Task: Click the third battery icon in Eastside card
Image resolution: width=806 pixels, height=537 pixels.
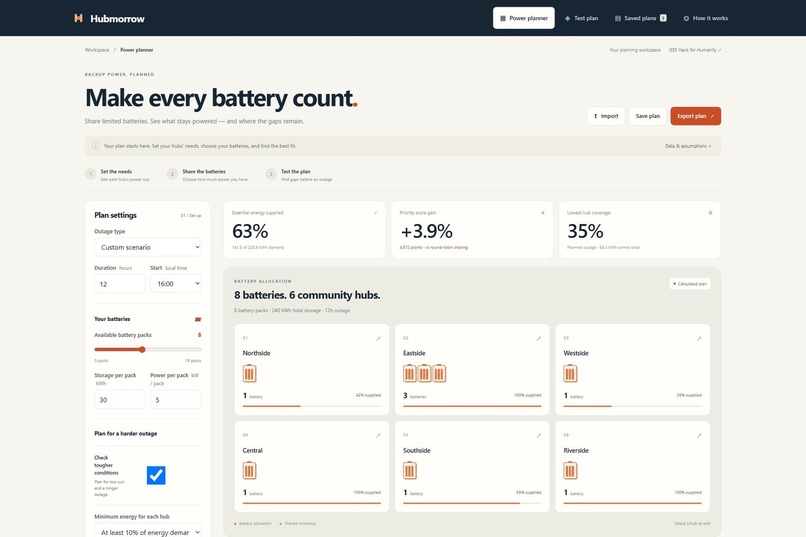Action: (439, 374)
